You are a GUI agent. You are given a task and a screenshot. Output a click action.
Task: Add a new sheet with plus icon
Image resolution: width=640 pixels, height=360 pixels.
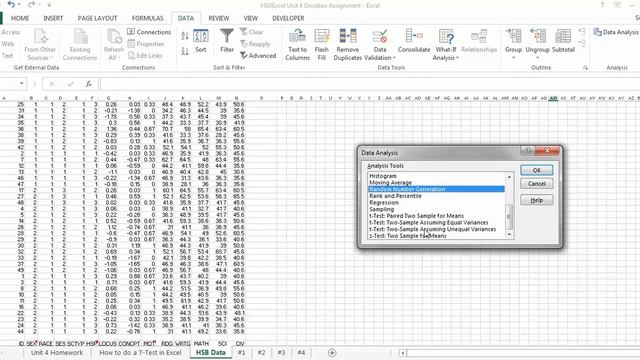[x=332, y=353]
